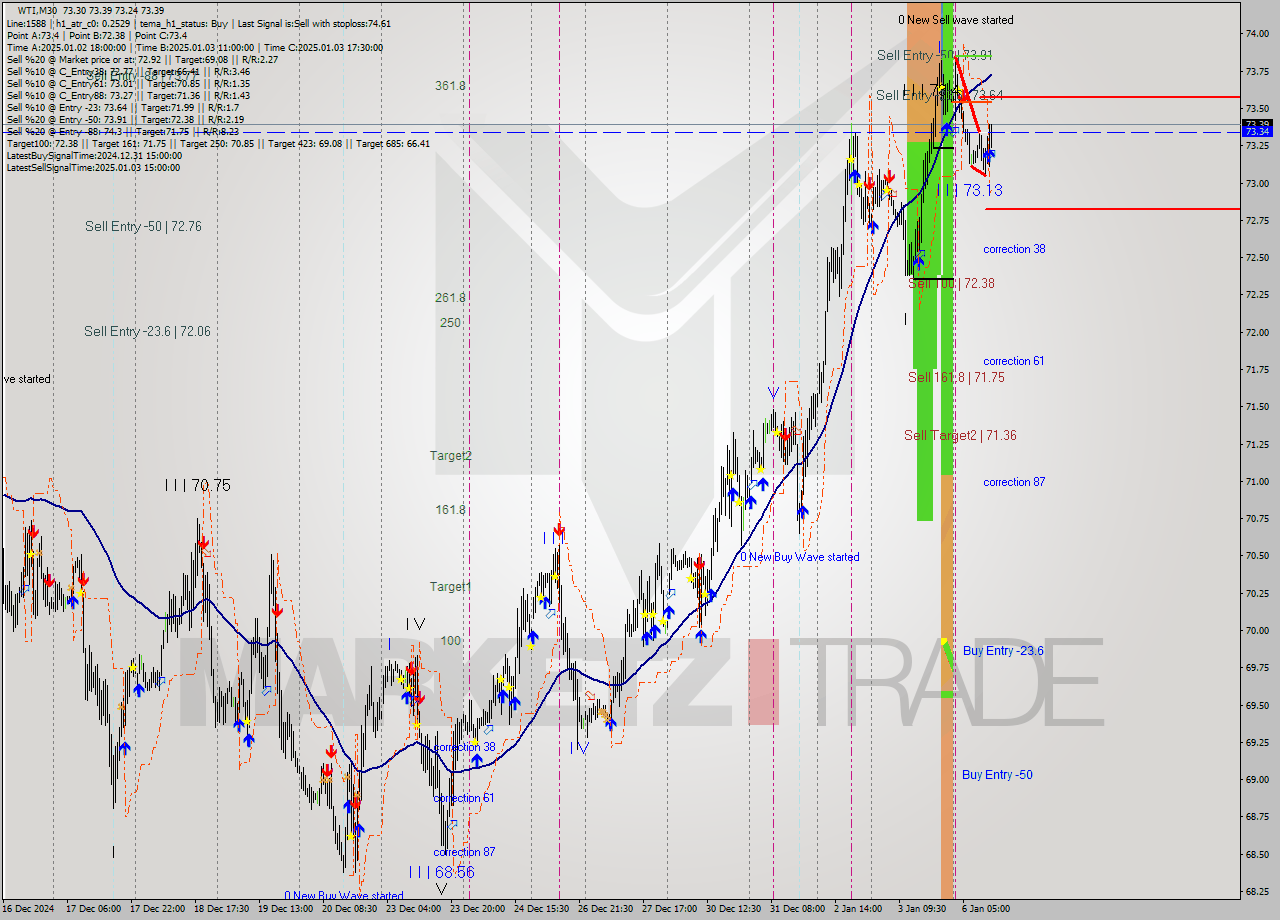Click '71.00' on the price axis
Image resolution: width=1280 pixels, height=920 pixels.
(1257, 482)
